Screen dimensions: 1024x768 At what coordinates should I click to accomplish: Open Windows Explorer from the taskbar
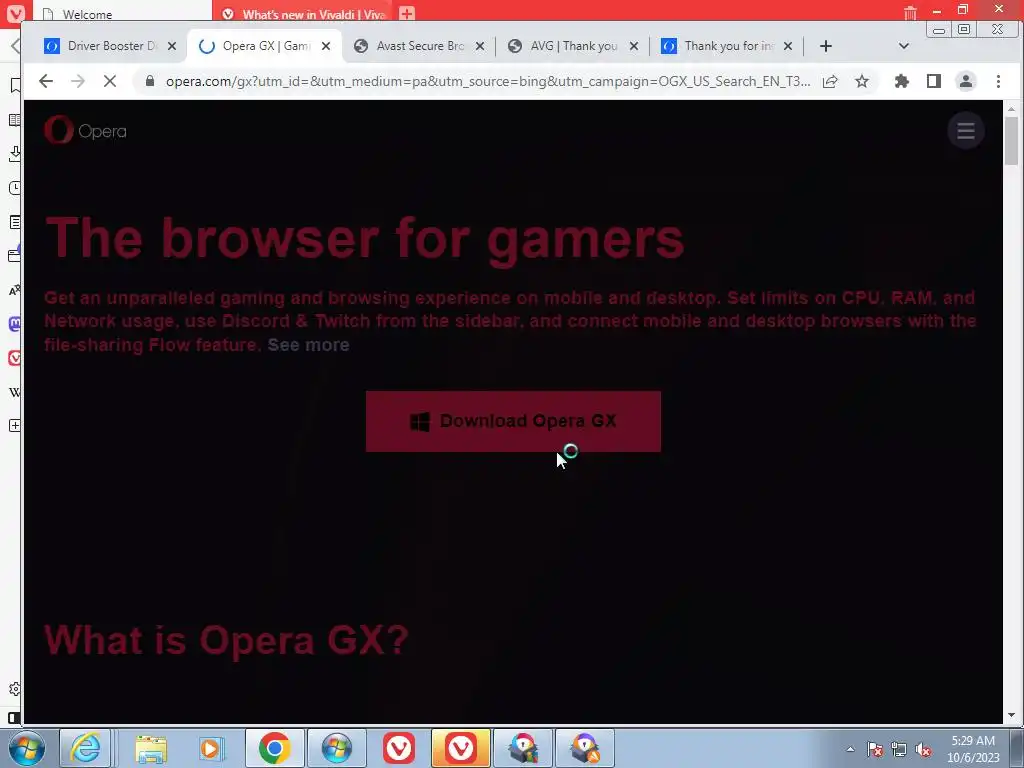pos(151,748)
